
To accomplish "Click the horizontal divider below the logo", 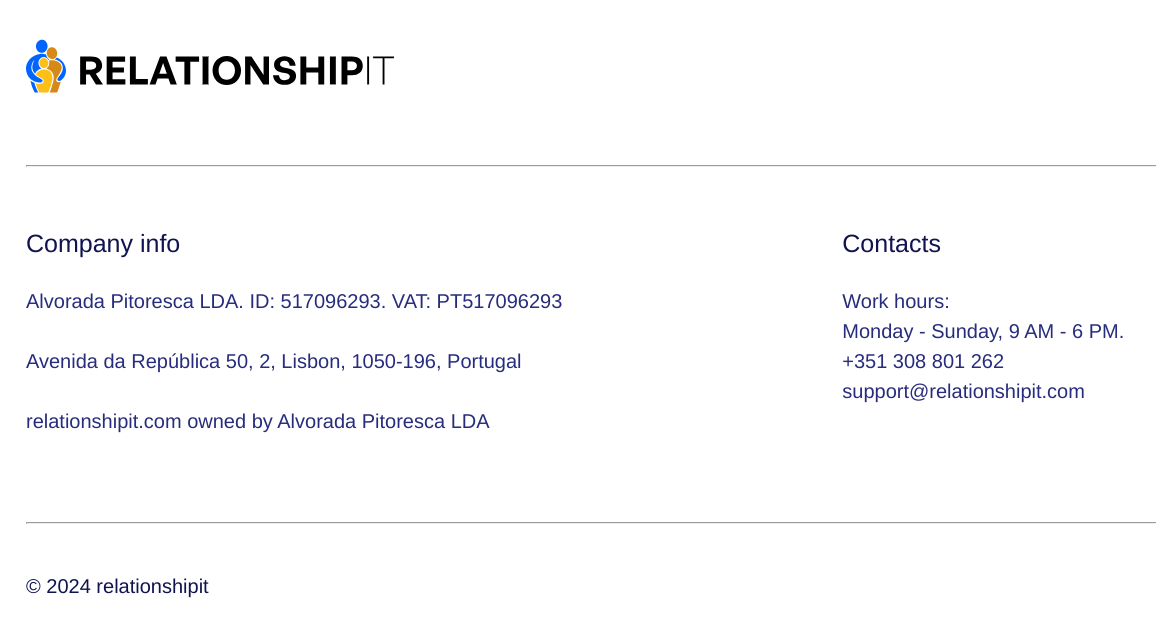I will [x=591, y=166].
